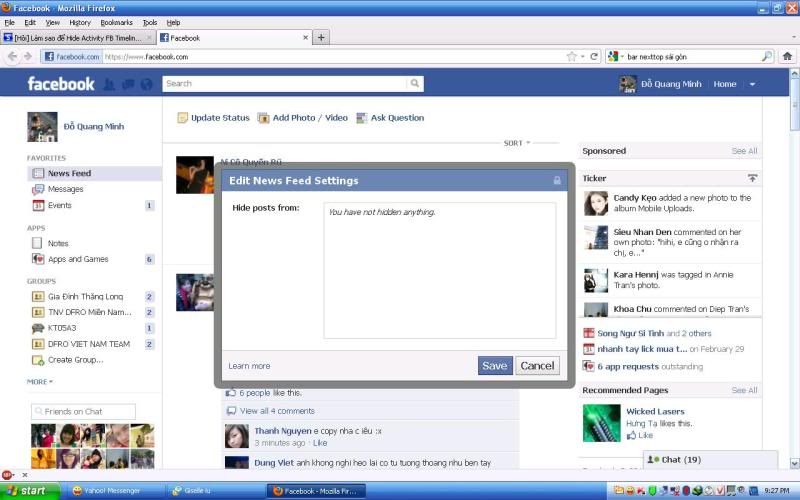Image resolution: width=800 pixels, height=500 pixels.
Task: Like Thanh Nguyen's comment
Action: click(x=320, y=443)
